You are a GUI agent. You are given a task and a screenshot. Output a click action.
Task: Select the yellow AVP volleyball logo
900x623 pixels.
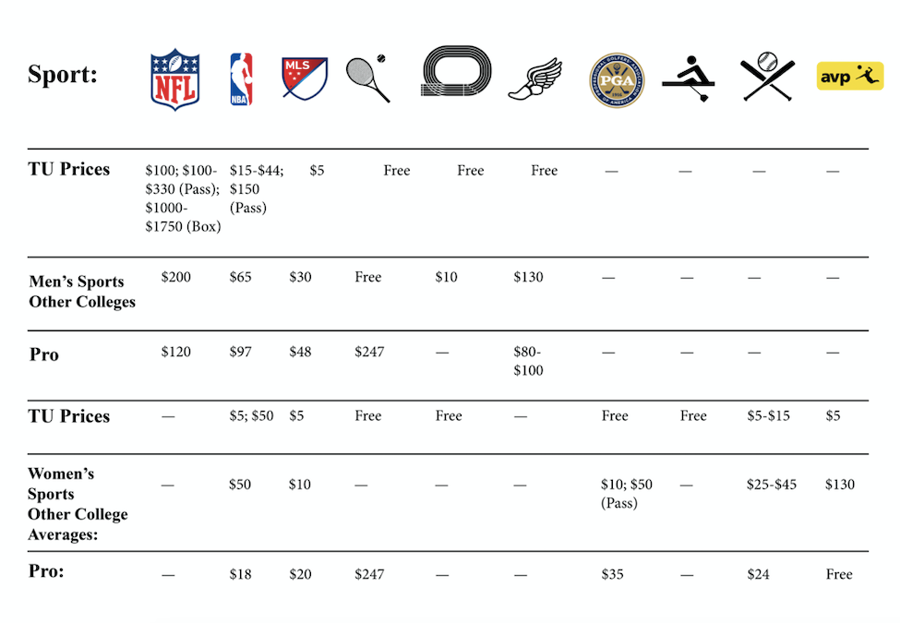(x=850, y=76)
